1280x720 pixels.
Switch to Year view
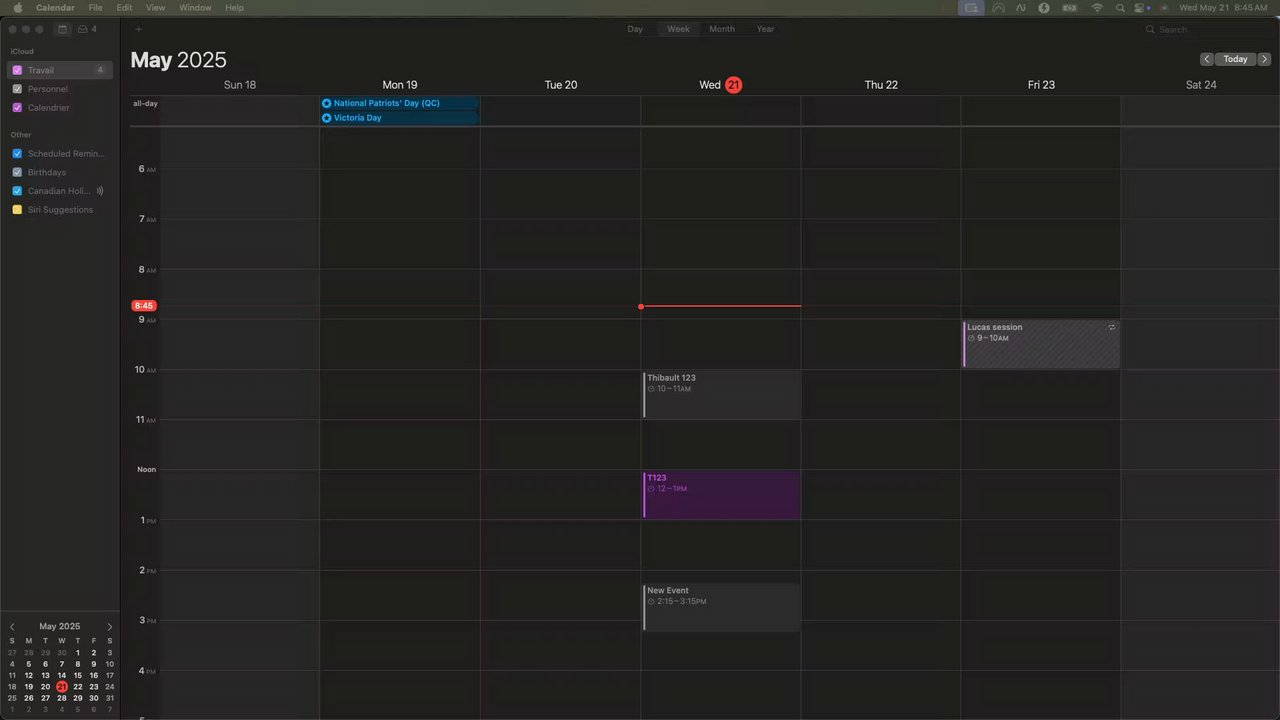pyautogui.click(x=765, y=29)
